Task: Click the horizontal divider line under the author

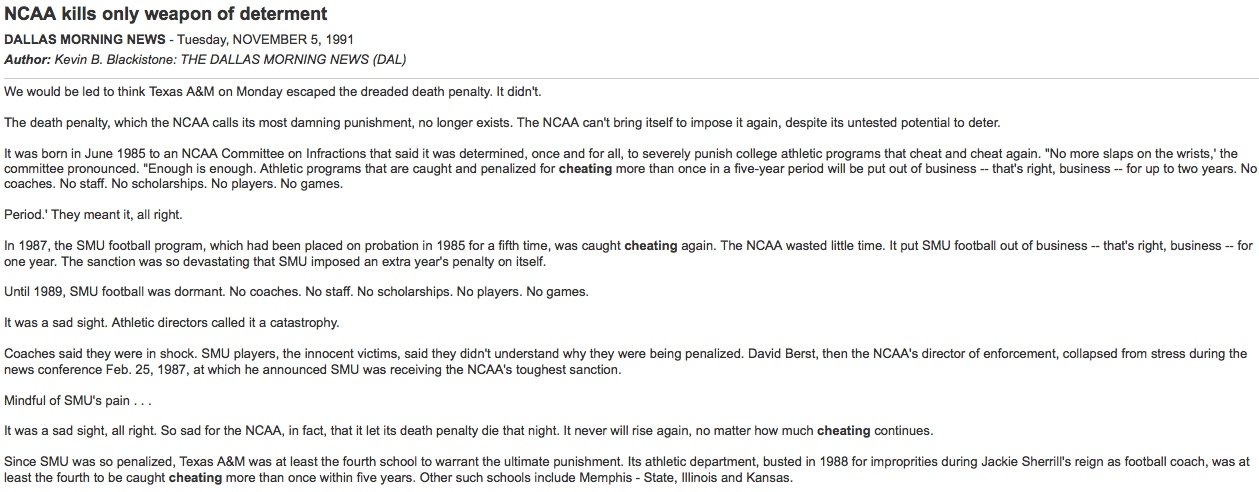Action: [x=629, y=77]
